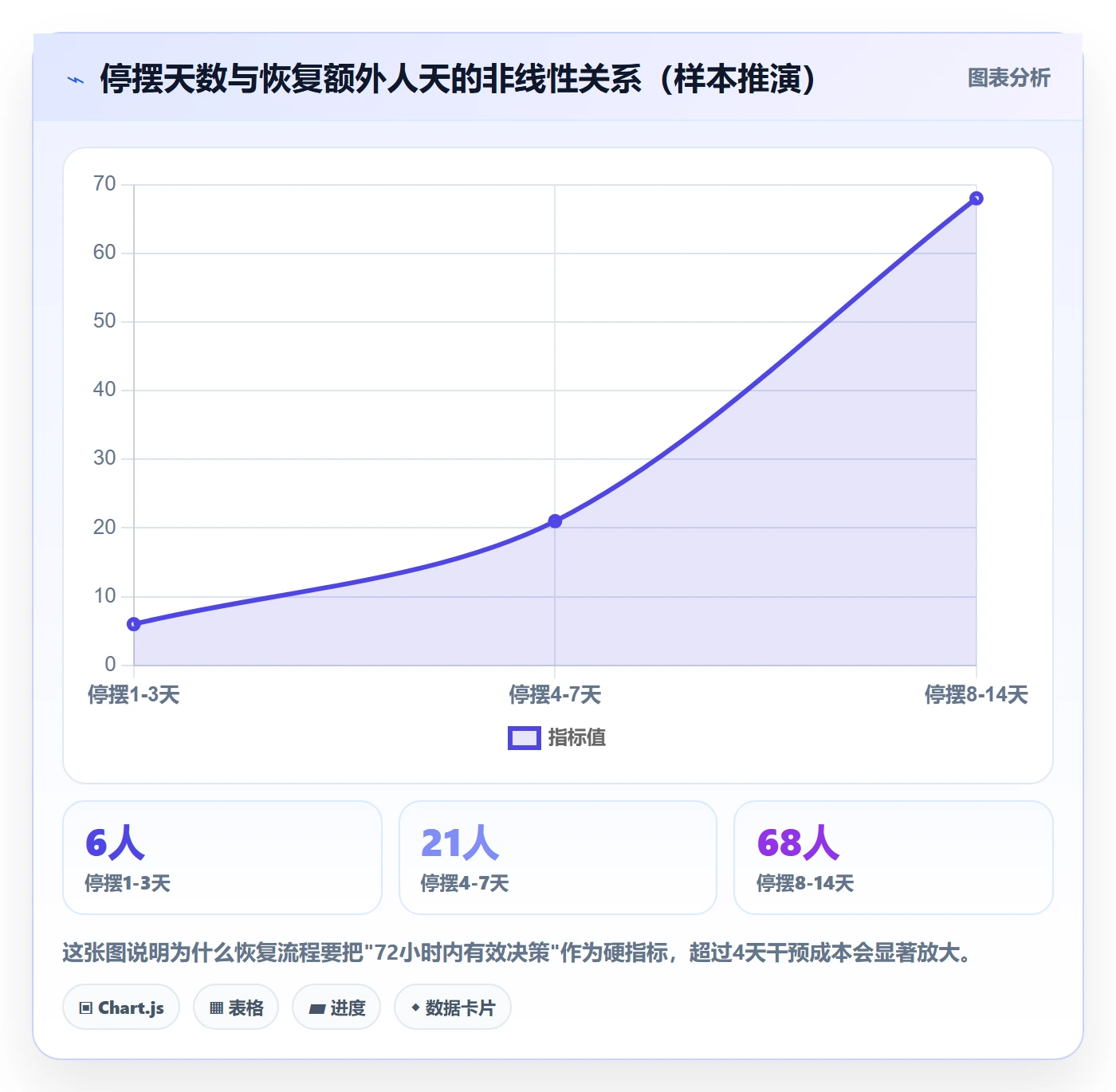Click the 数据卡片 tag text

(x=461, y=1008)
